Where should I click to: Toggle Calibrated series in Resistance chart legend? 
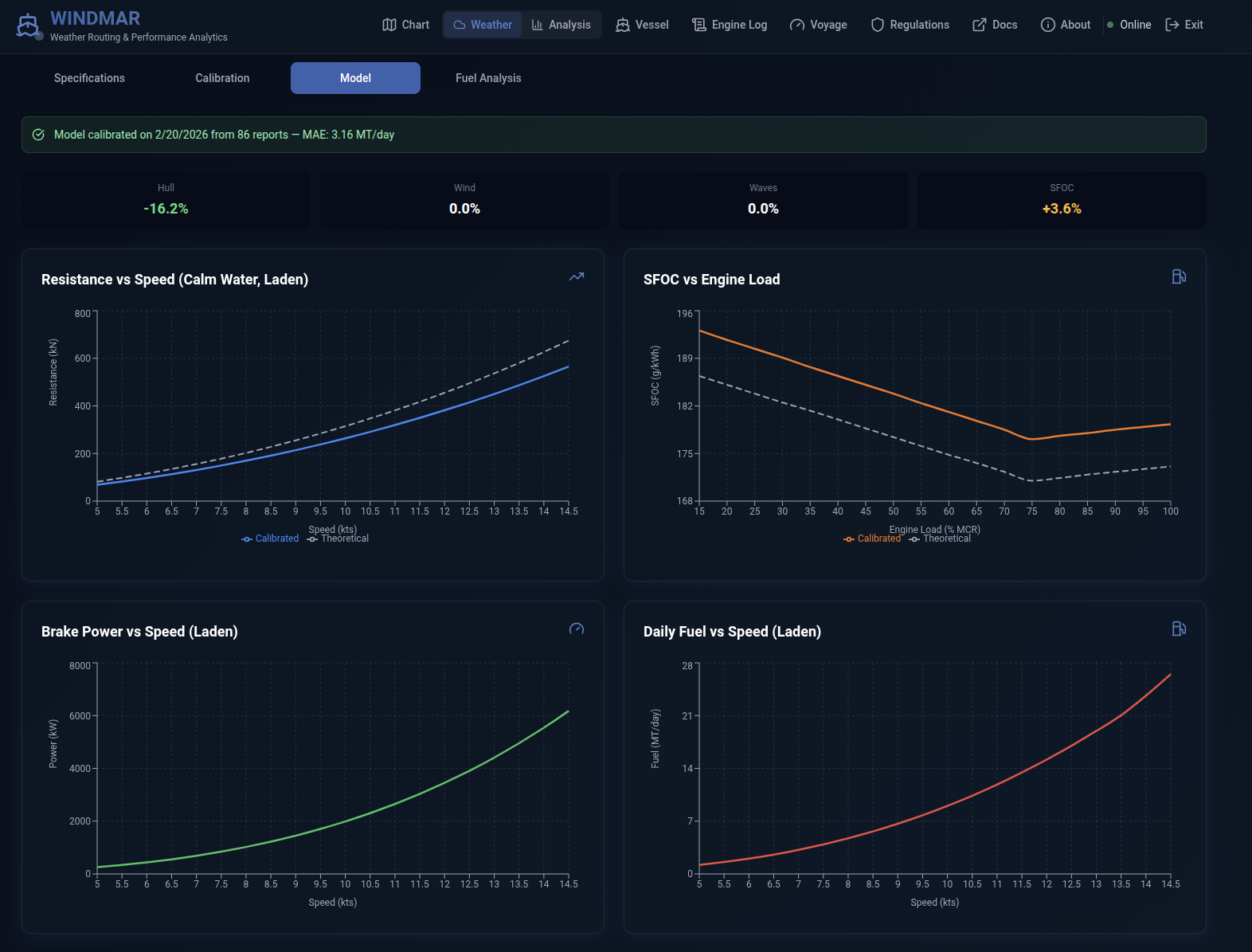(x=270, y=539)
